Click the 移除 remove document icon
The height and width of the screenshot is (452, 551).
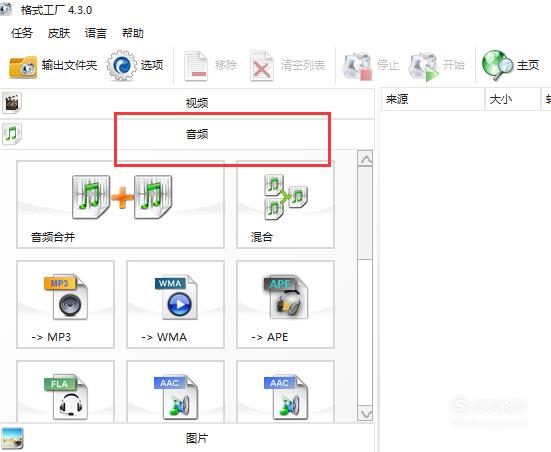click(196, 66)
